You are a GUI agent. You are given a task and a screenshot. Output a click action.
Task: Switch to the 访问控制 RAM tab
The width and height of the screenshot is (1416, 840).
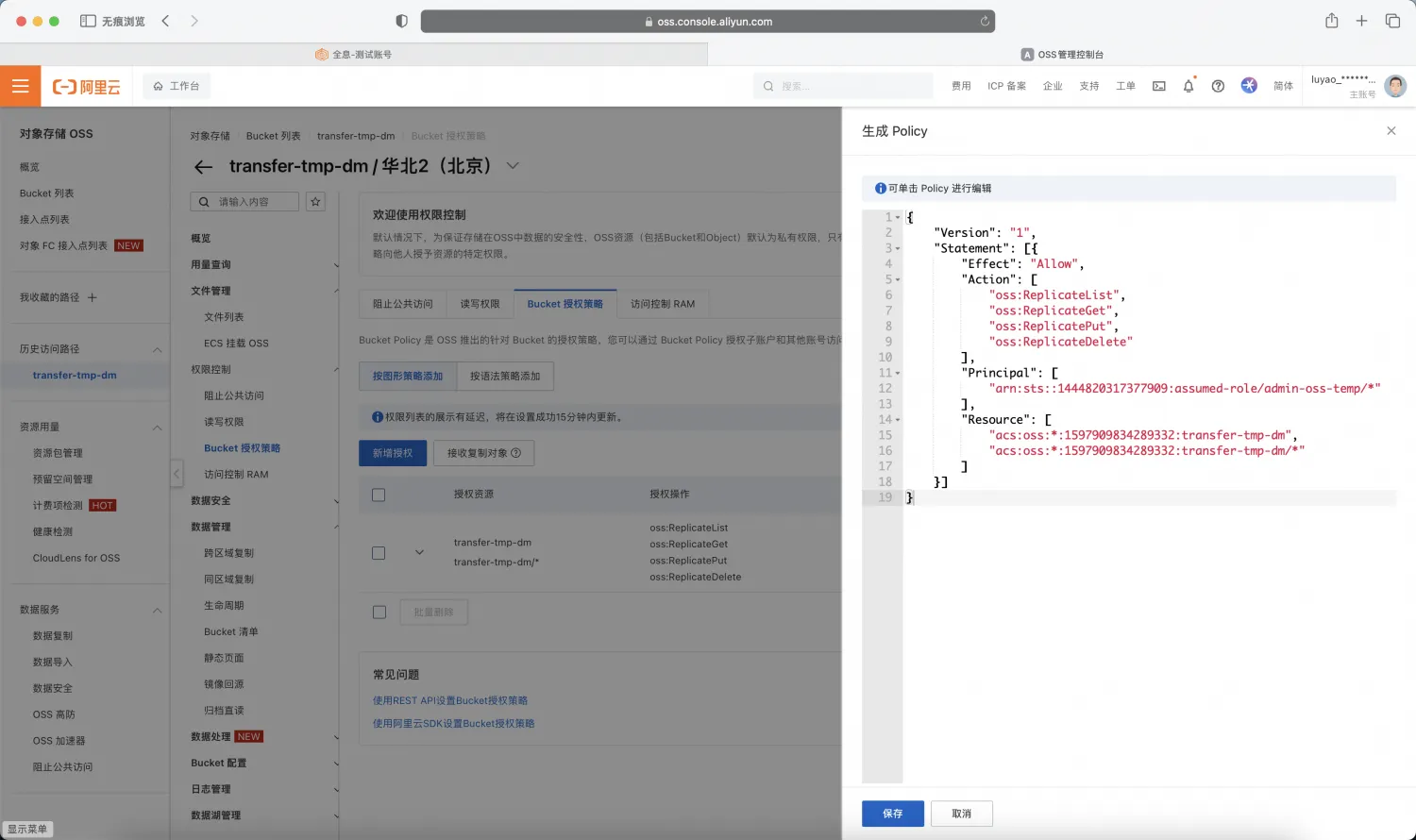(663, 304)
